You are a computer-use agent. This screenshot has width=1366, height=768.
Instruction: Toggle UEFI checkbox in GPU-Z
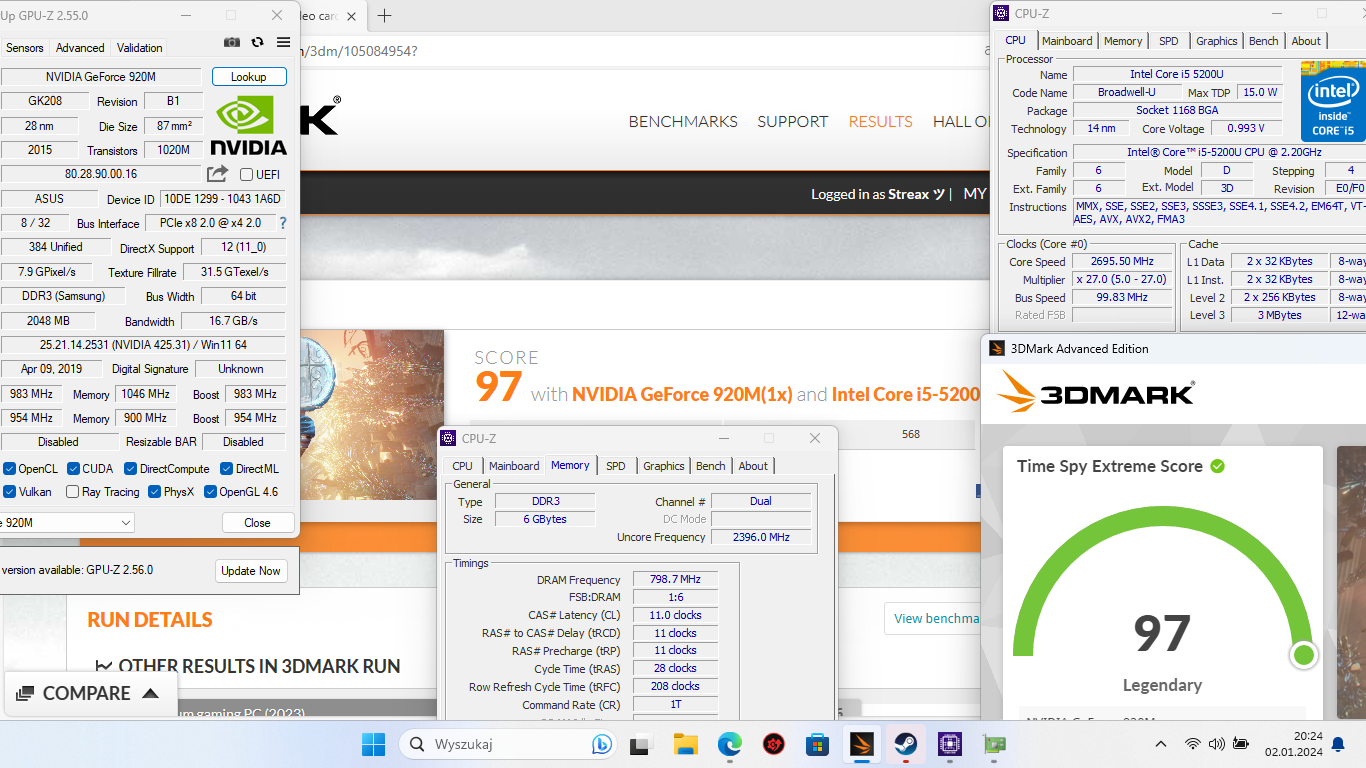coord(246,175)
